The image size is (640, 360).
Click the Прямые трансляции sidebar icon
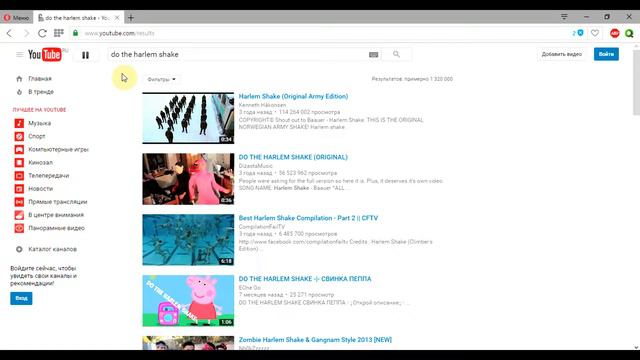[19, 202]
